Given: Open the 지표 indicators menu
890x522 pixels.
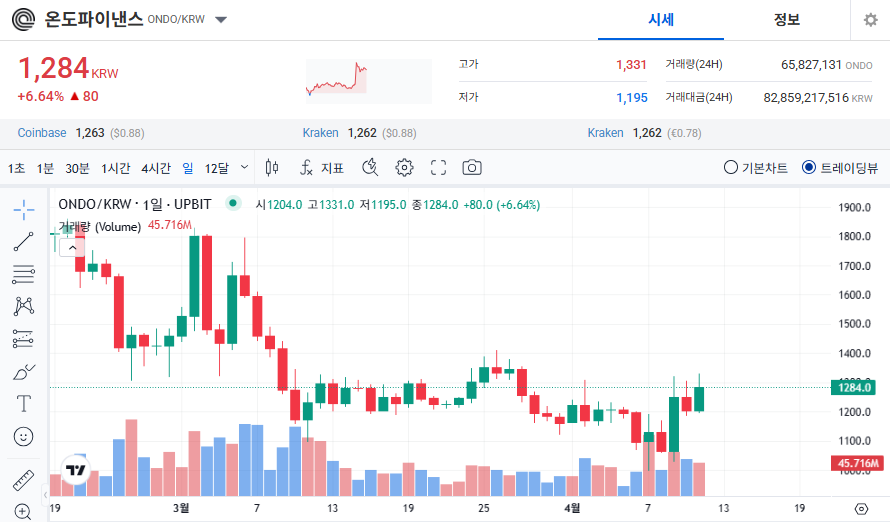Looking at the screenshot, I should [321, 168].
